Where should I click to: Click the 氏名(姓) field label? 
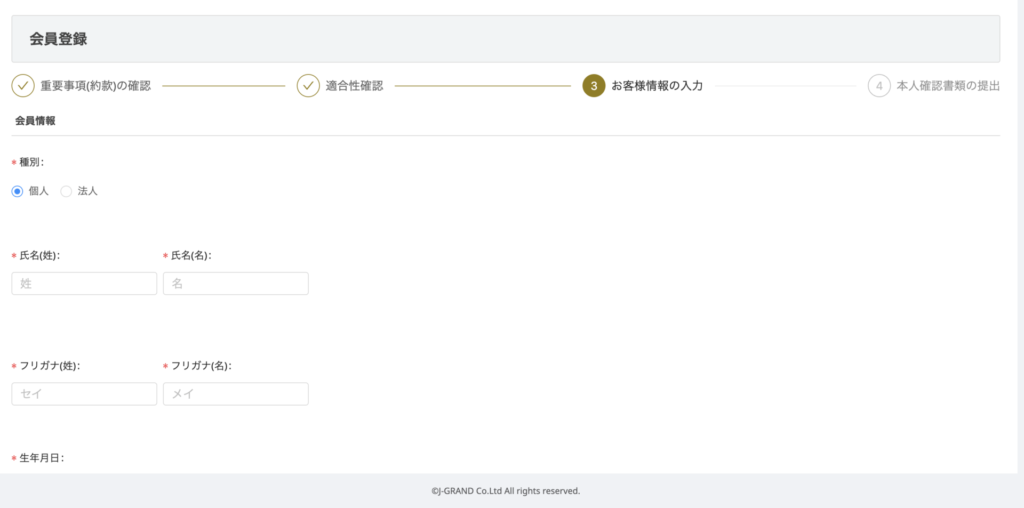39,255
